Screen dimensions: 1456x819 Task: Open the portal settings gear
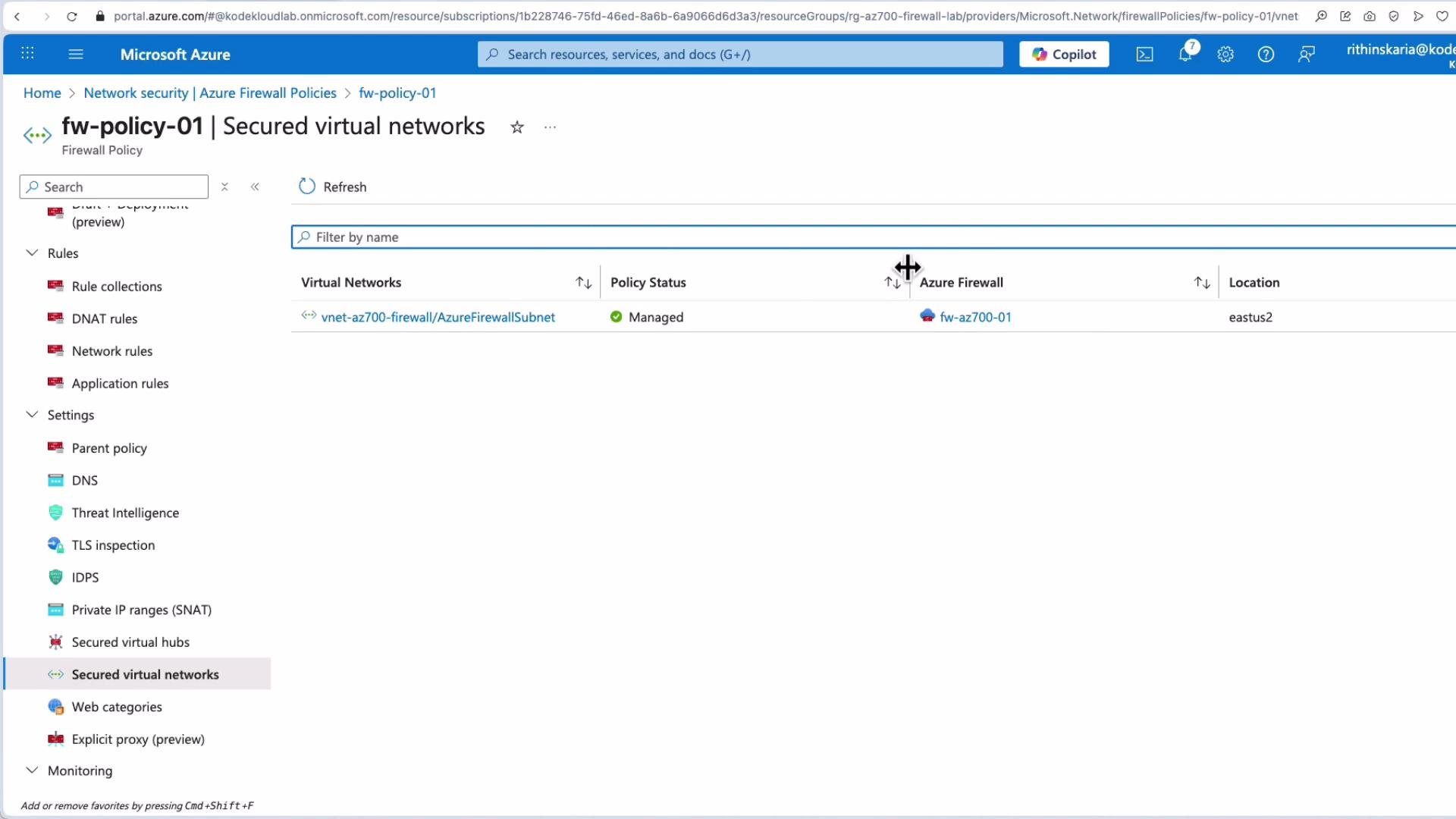(x=1225, y=55)
